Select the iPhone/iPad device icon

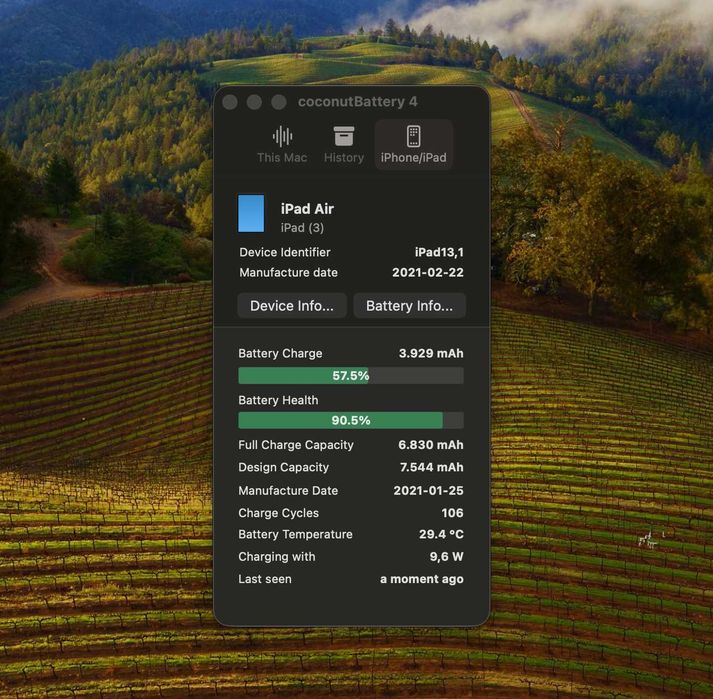(x=413, y=136)
